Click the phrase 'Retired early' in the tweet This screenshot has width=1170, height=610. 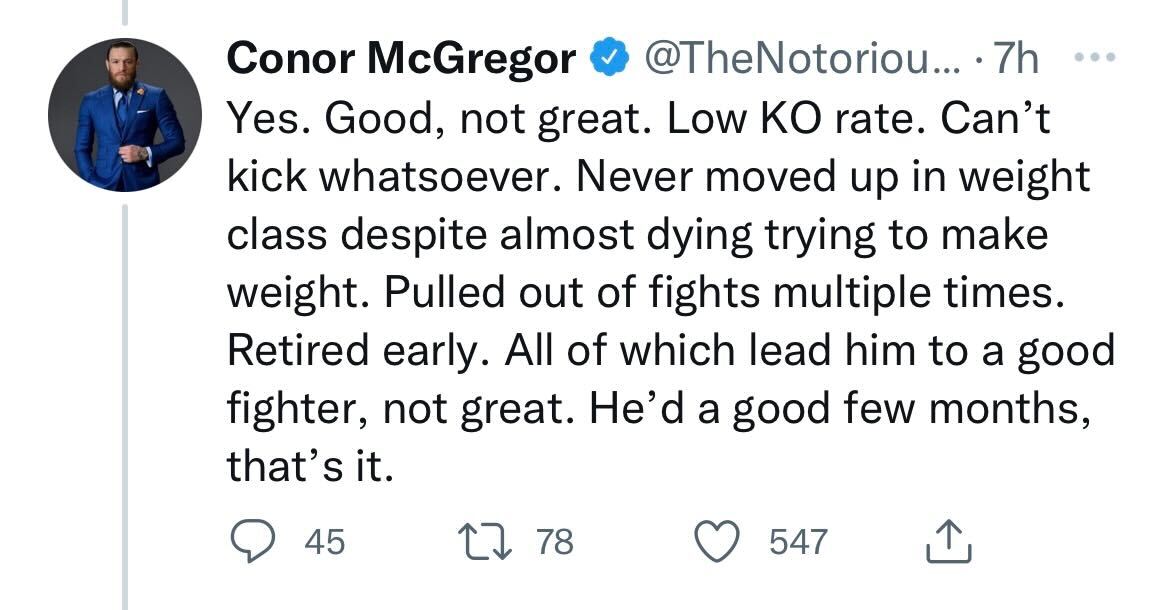pos(352,350)
